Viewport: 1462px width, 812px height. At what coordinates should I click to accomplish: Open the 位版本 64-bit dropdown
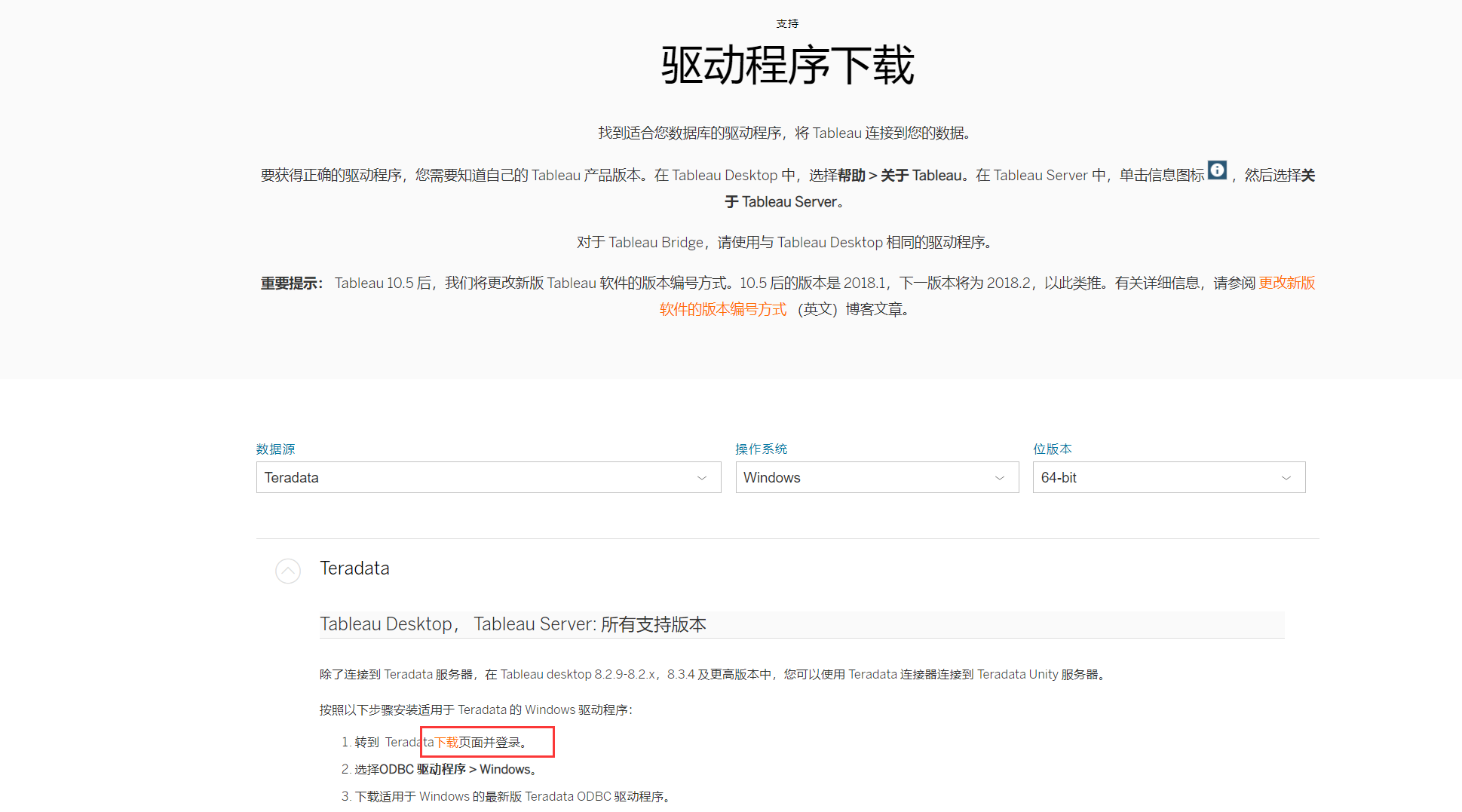(1169, 477)
